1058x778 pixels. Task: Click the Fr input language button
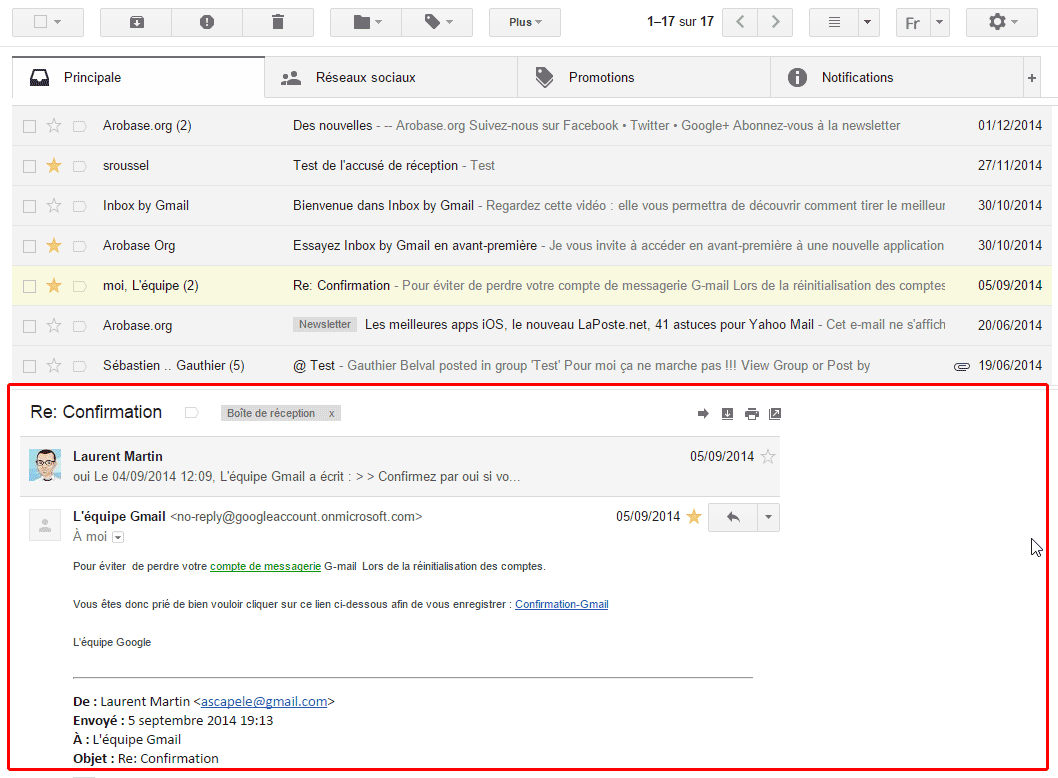912,23
